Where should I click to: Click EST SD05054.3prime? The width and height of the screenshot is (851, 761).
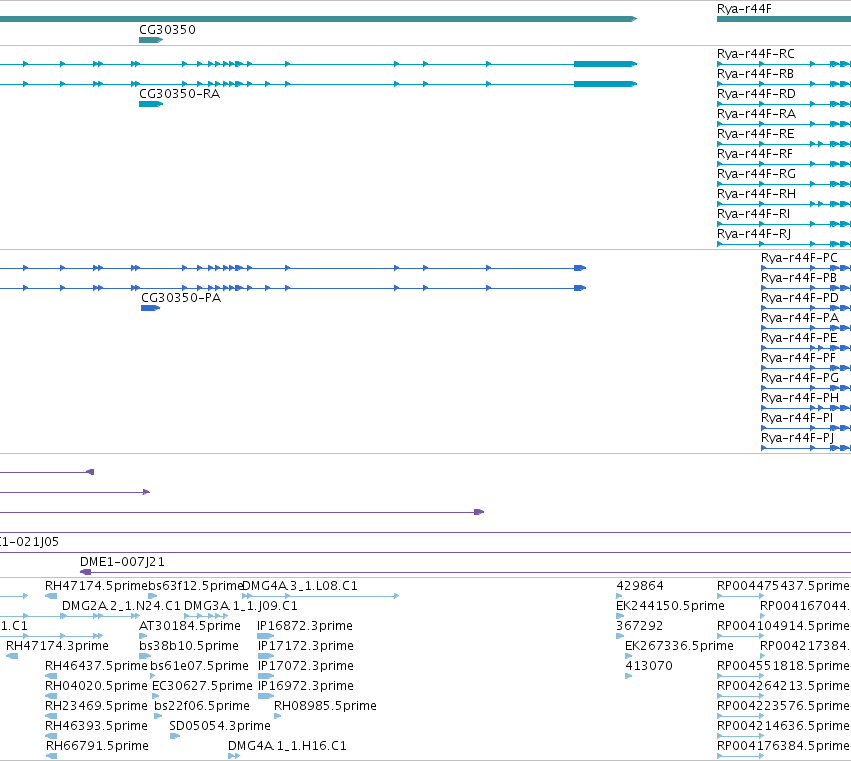(x=220, y=726)
